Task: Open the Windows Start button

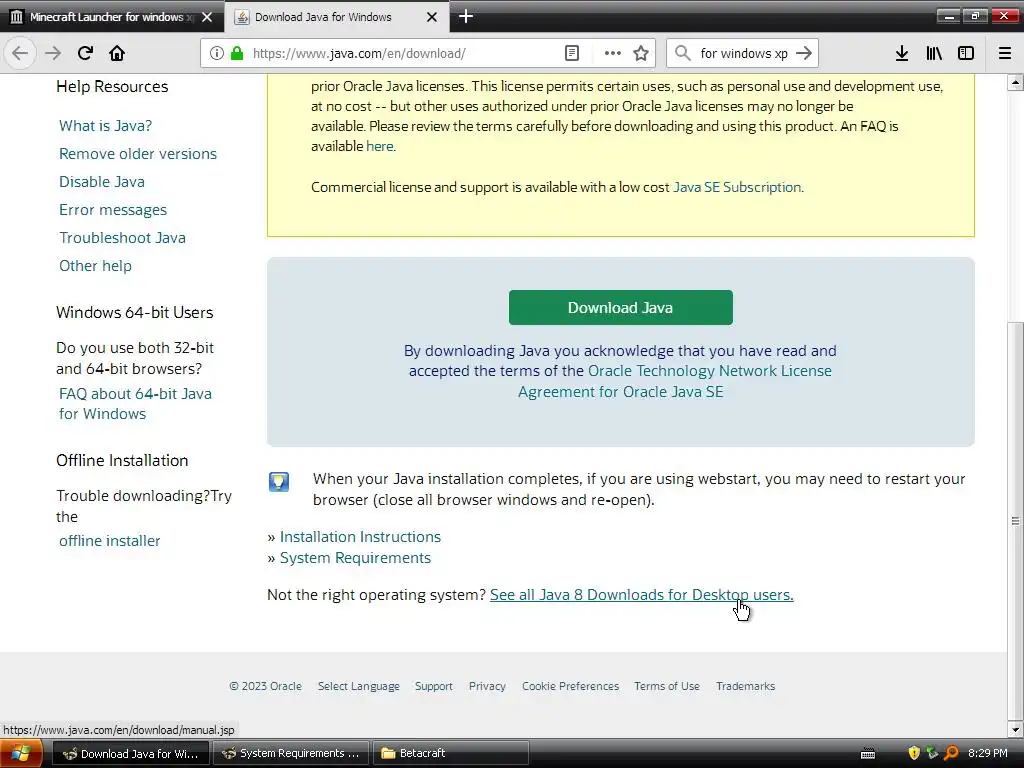Action: click(x=21, y=754)
